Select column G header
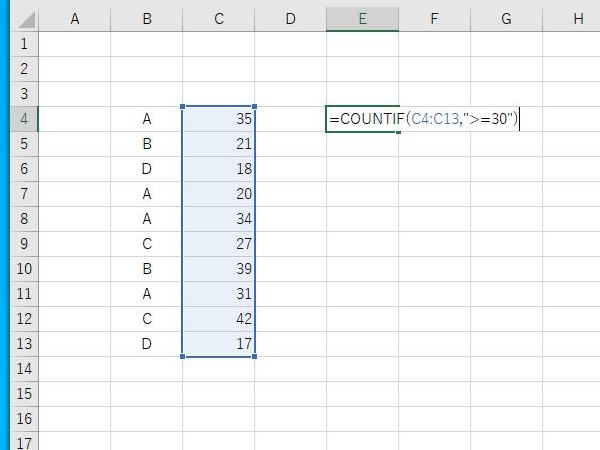This screenshot has width=600, height=450. click(506, 19)
